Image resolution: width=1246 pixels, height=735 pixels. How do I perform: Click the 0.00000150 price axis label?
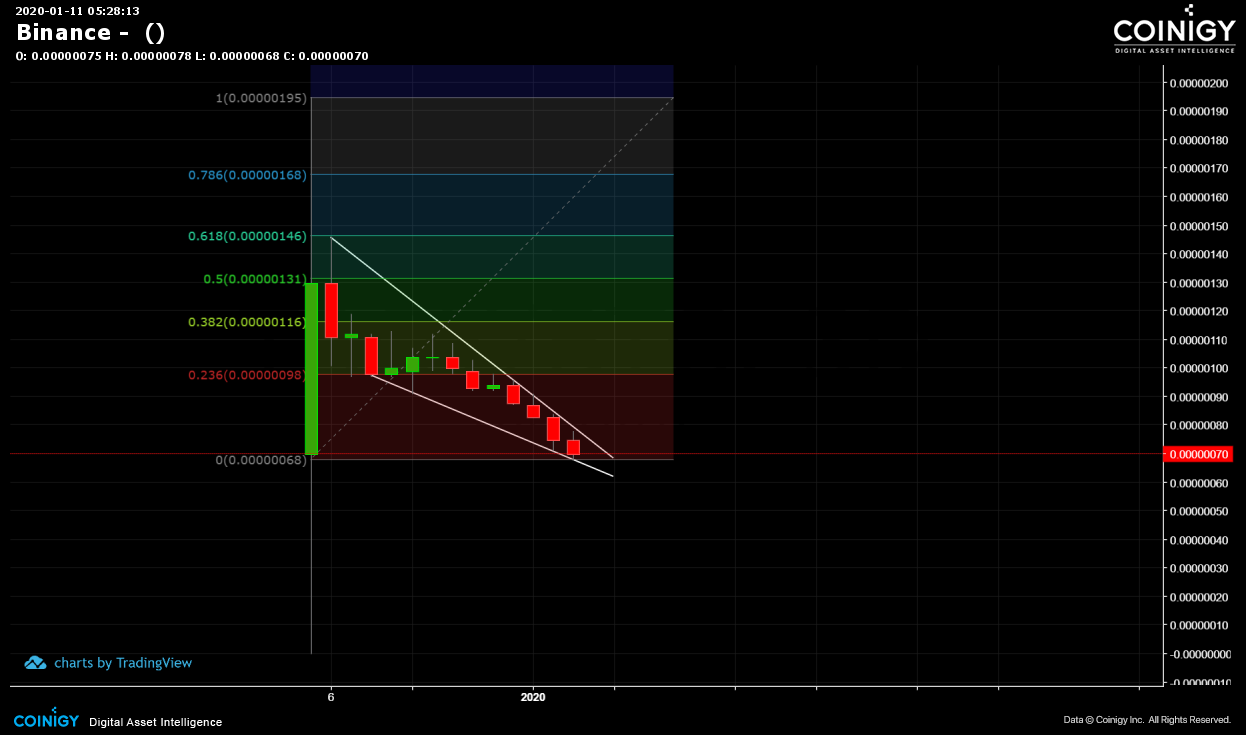click(x=1200, y=226)
